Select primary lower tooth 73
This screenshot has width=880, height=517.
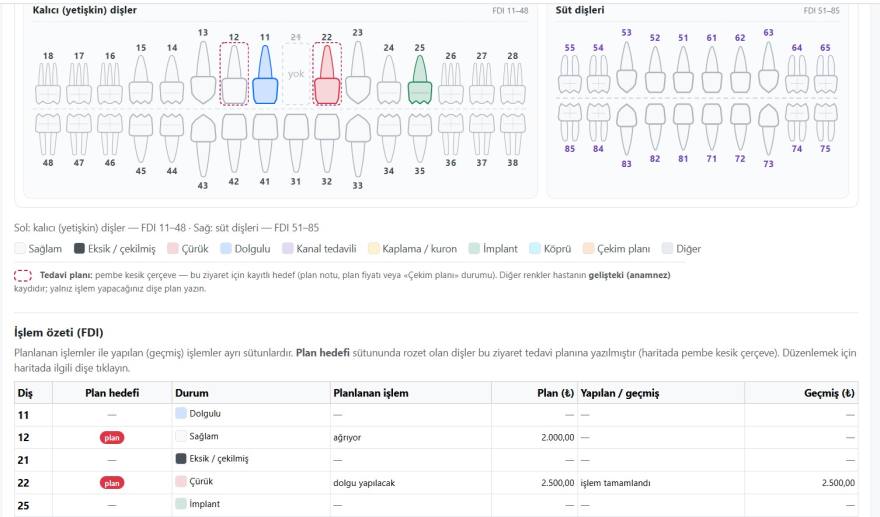pos(768,130)
